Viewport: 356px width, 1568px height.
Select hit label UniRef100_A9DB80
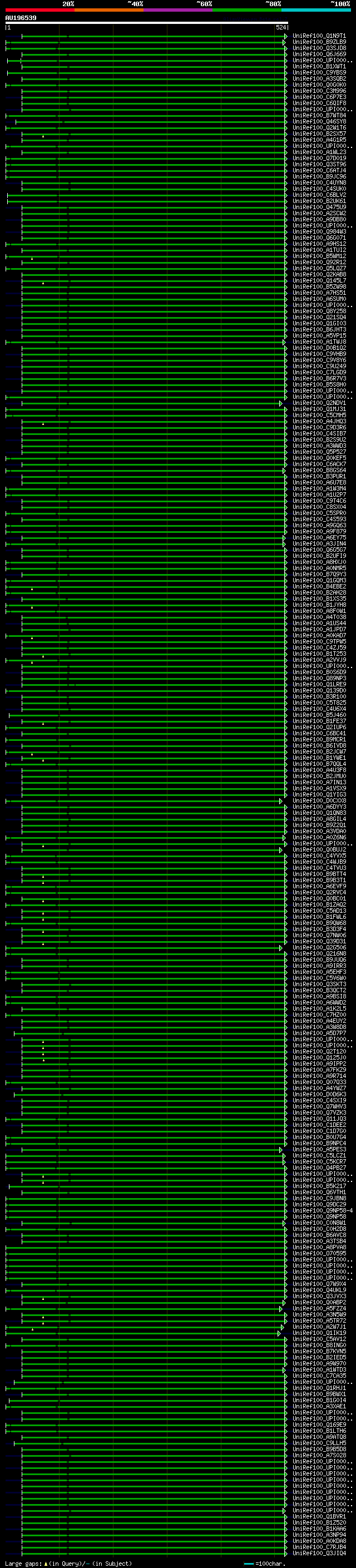pos(319,219)
